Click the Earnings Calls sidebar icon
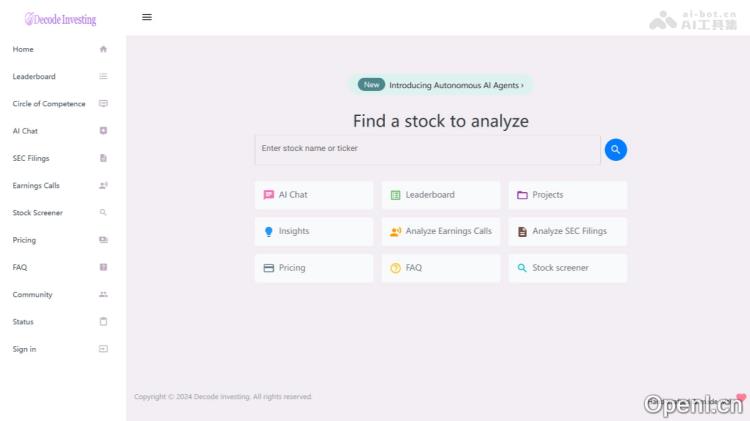This screenshot has width=750, height=421. point(103,185)
